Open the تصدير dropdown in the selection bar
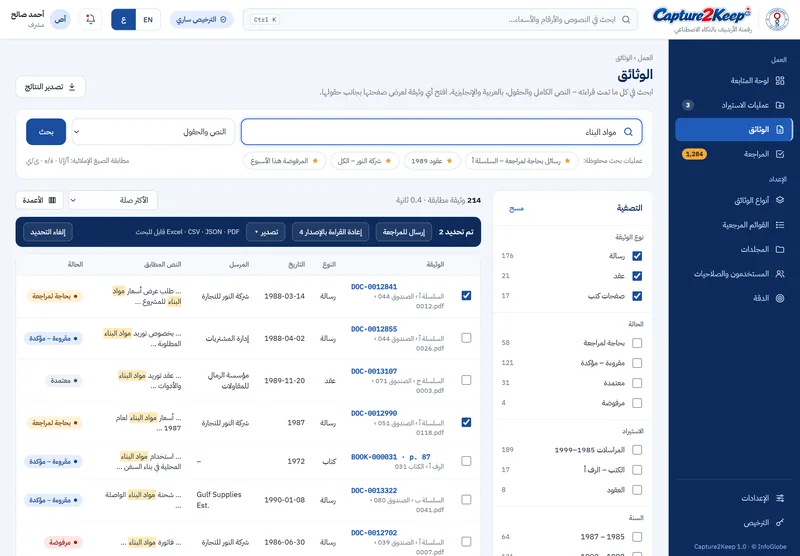The height and width of the screenshot is (556, 800). [266, 232]
